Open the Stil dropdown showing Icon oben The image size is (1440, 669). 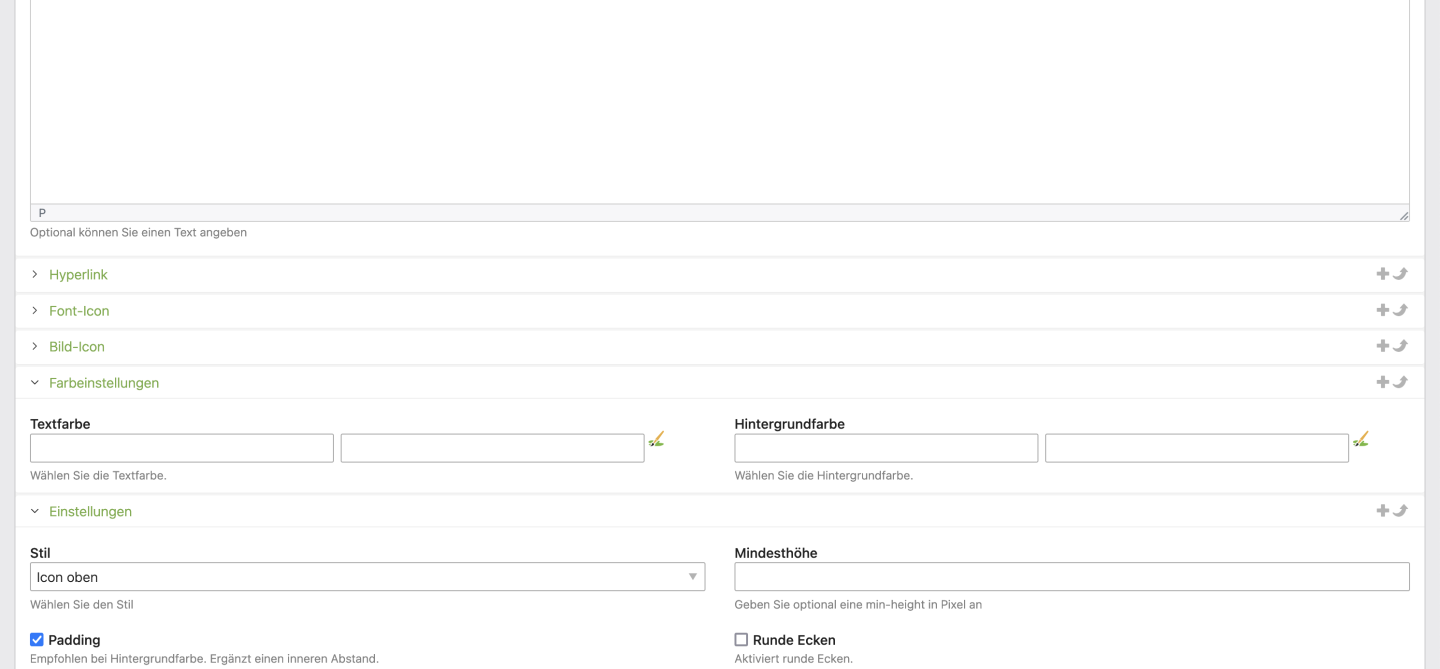(367, 577)
